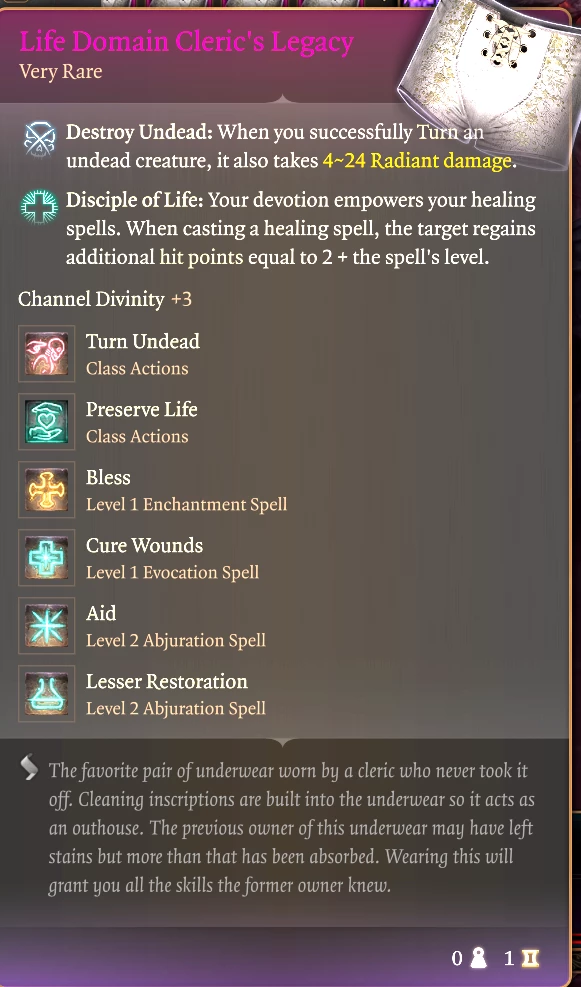Viewport: 581px width, 987px height.
Task: Click the Very Rare rarity label
Action: click(60, 71)
